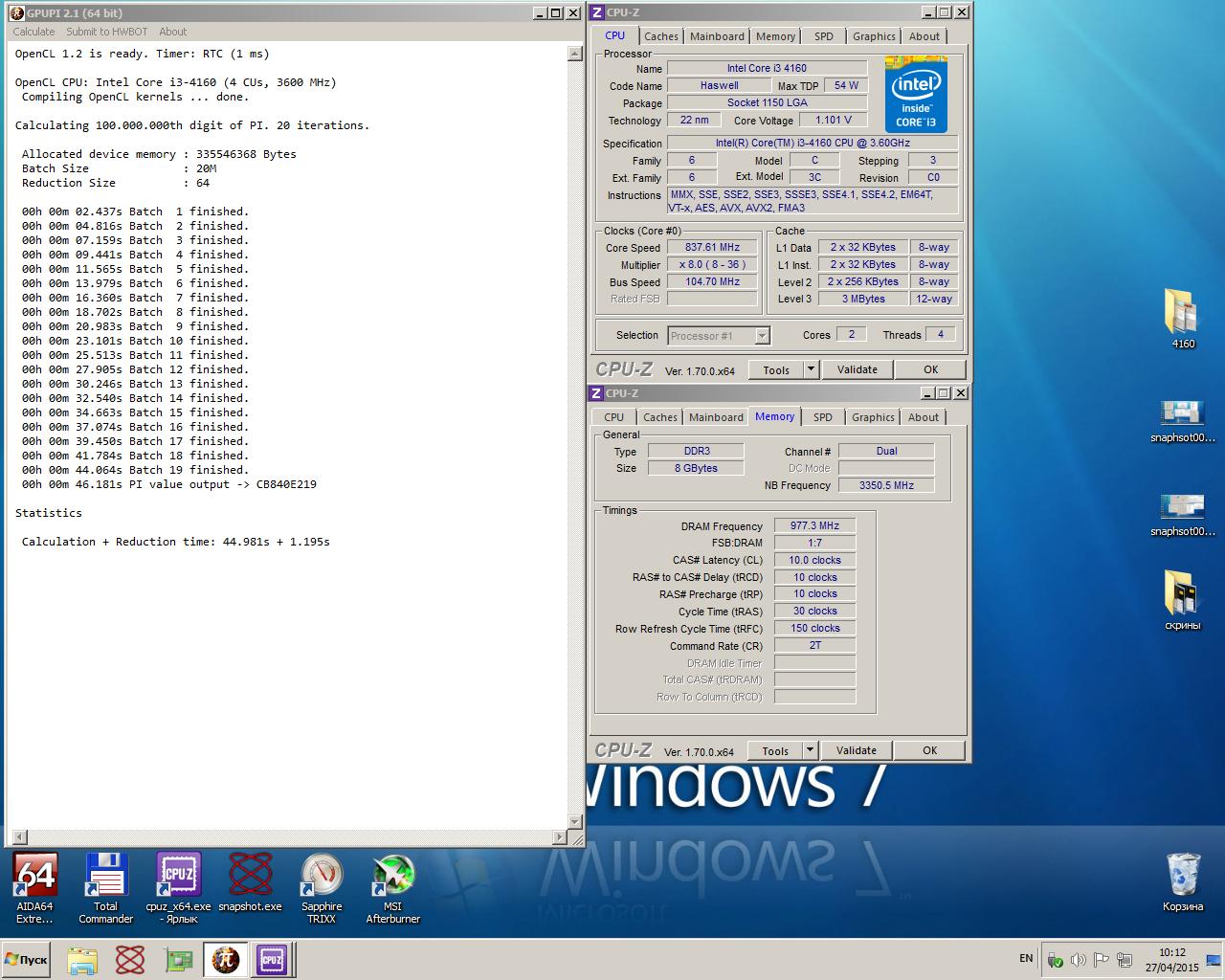Screen dimensions: 1225x980
Task: Select Mainboard tab in upper CPU-Z window
Action: click(x=717, y=36)
